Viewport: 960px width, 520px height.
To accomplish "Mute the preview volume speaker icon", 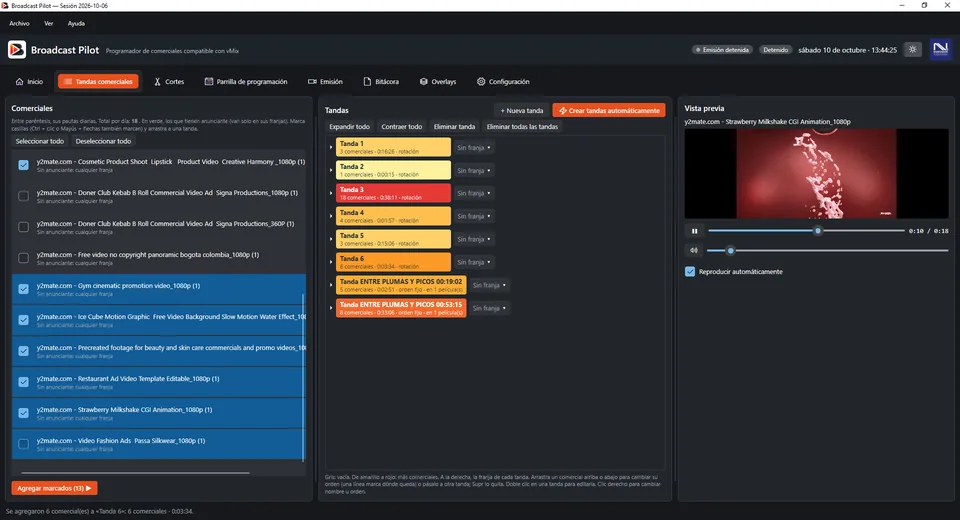I will [694, 250].
